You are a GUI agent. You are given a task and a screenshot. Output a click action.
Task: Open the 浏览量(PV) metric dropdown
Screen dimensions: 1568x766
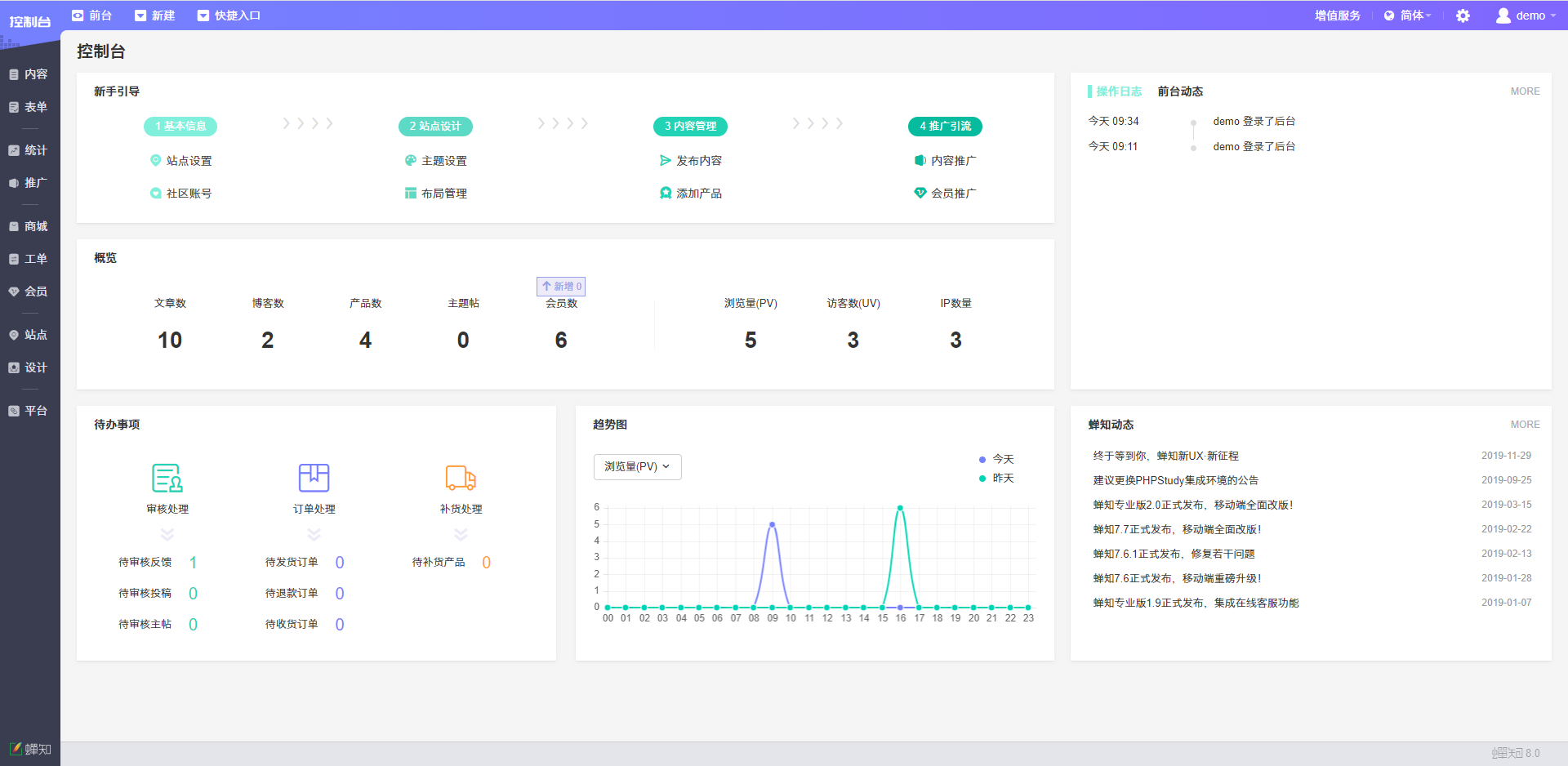(x=637, y=467)
